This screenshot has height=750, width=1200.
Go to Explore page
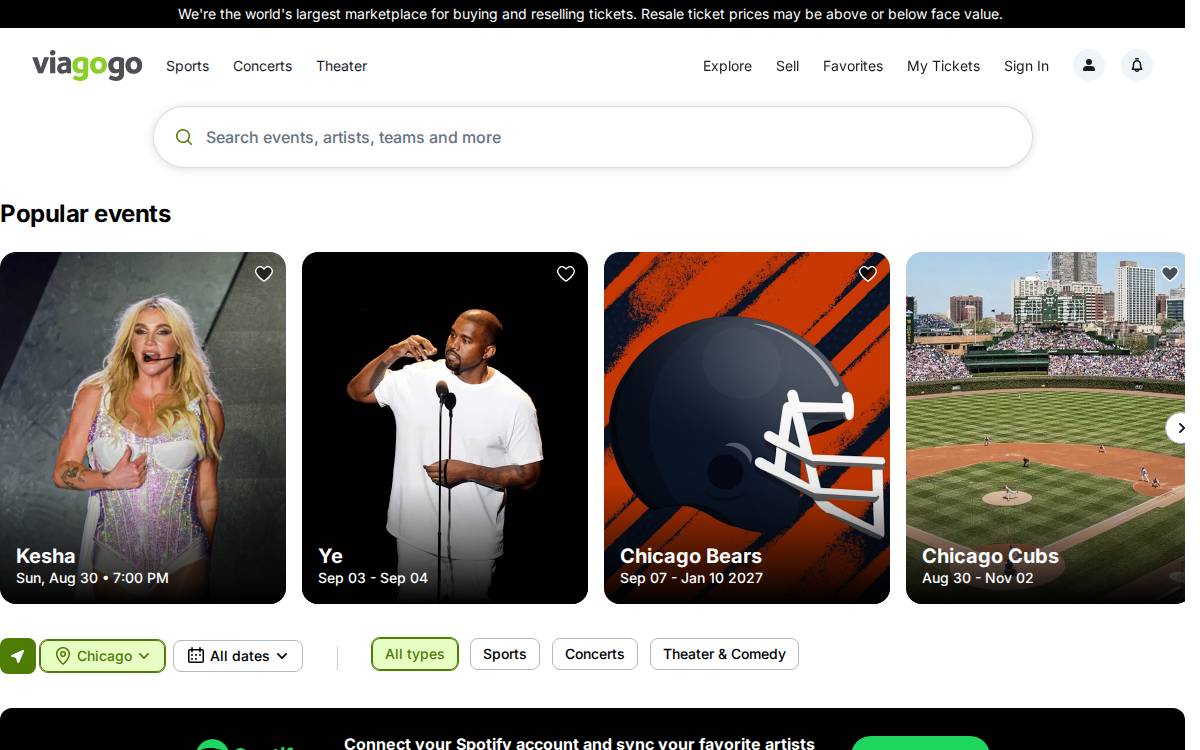(727, 66)
